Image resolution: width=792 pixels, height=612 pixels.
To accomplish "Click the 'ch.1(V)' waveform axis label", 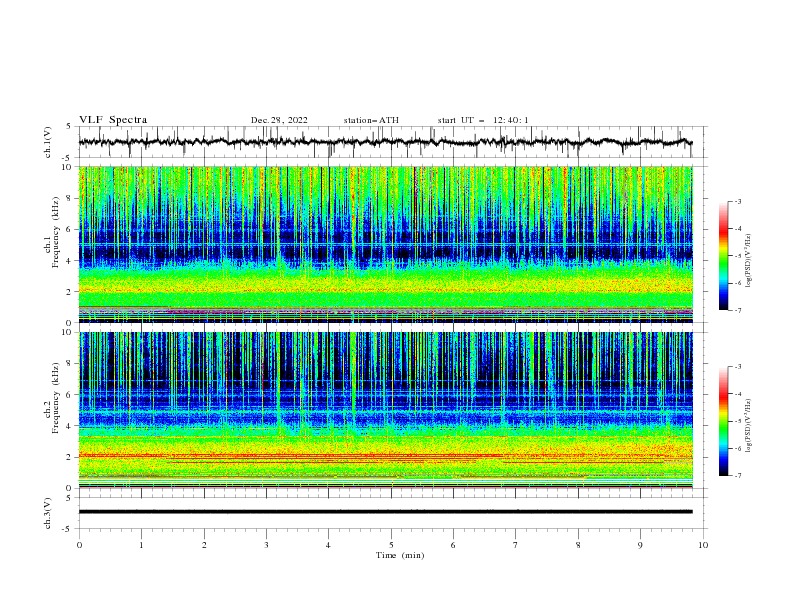I will point(48,142).
